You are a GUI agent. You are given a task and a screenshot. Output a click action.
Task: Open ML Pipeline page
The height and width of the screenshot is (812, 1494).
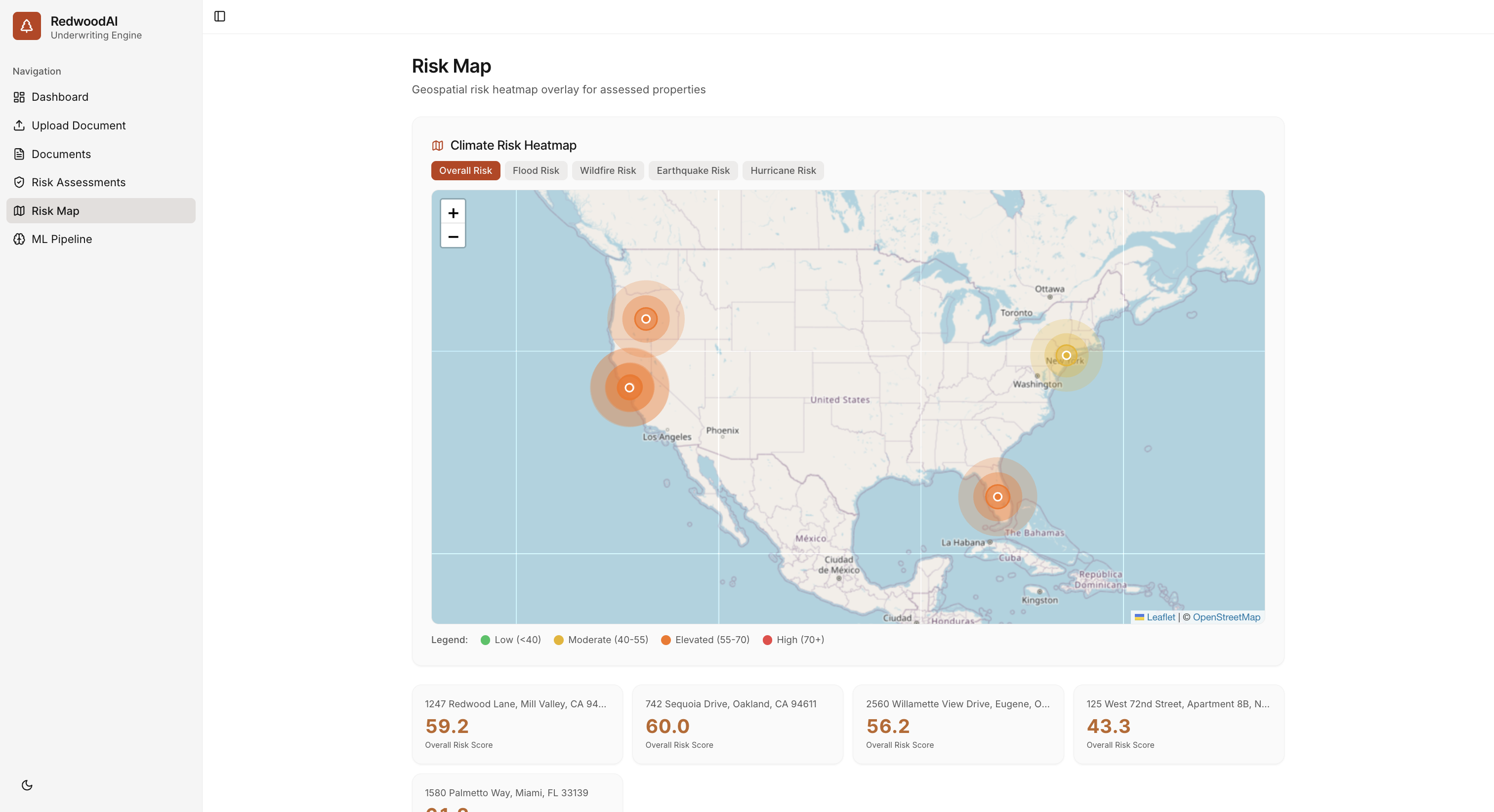point(61,239)
